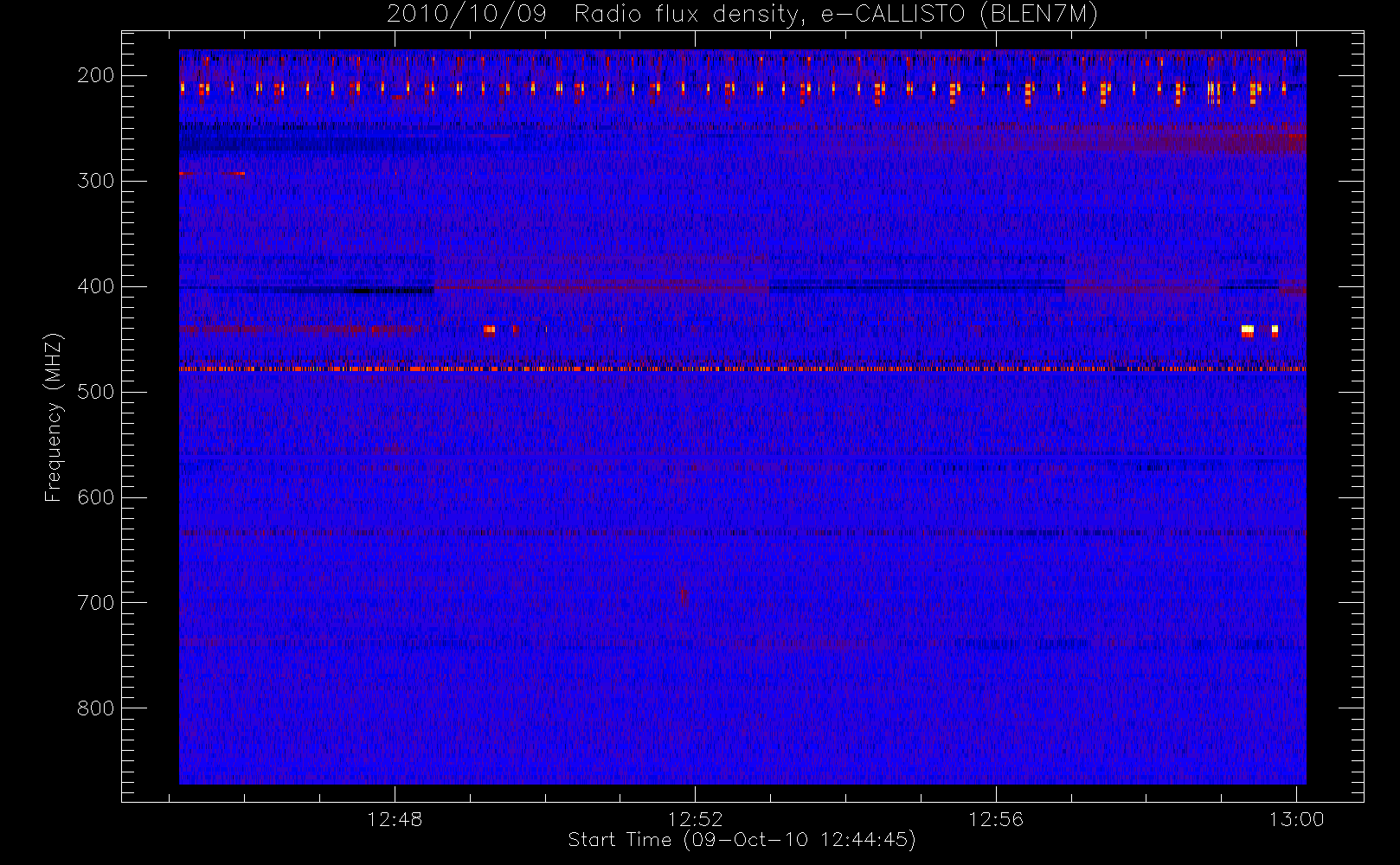Click the 12:52 time tick label
Screen dimensions: 1400x865
click(x=695, y=819)
